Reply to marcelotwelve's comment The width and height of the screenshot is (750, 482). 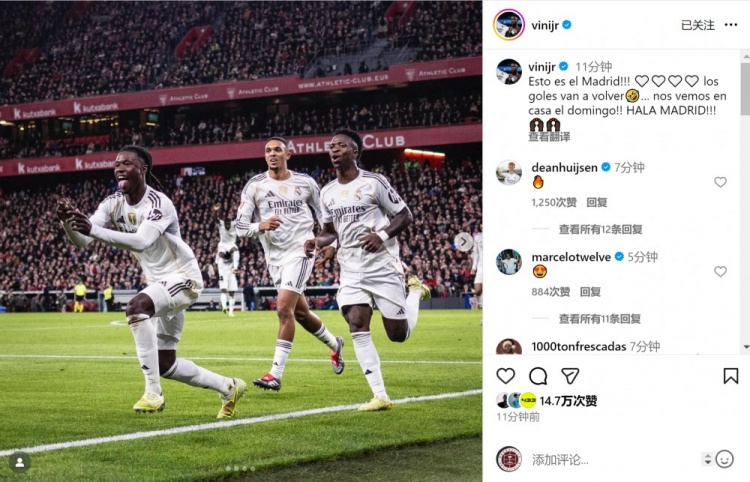point(590,292)
